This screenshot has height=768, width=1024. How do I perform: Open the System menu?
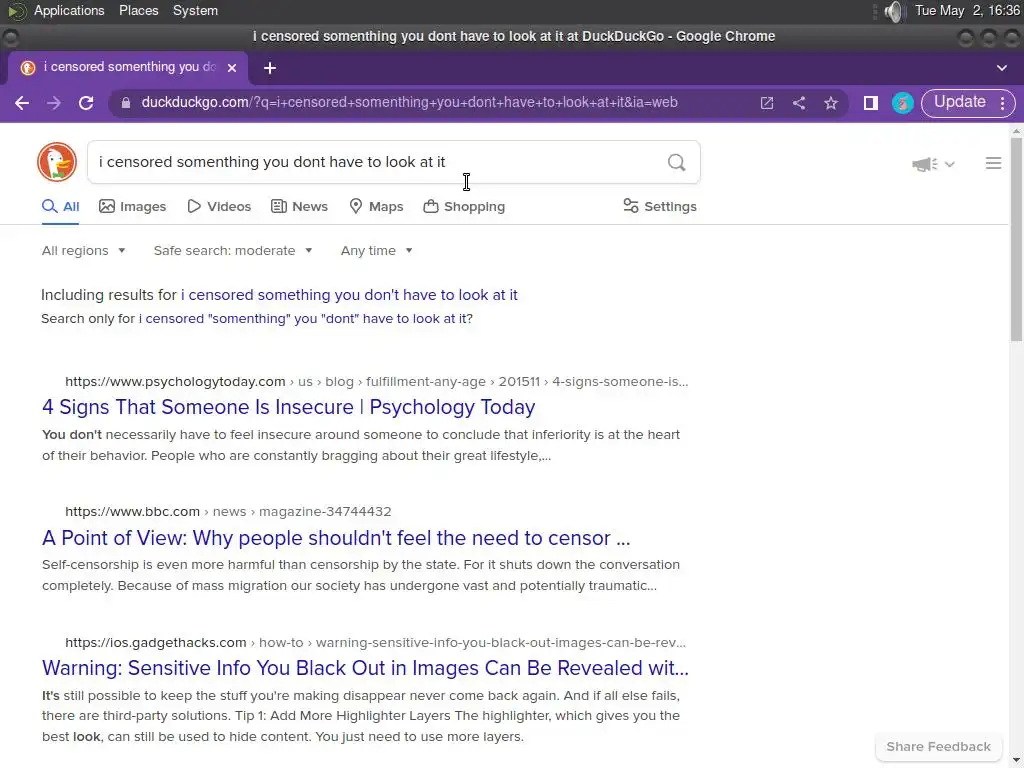(195, 10)
